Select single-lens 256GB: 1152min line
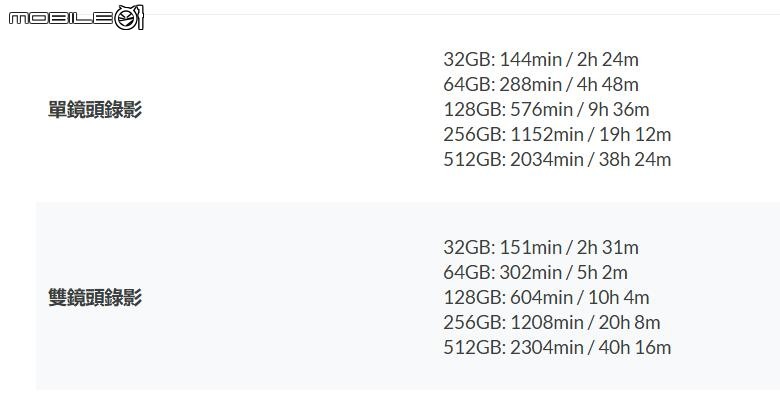 point(557,134)
